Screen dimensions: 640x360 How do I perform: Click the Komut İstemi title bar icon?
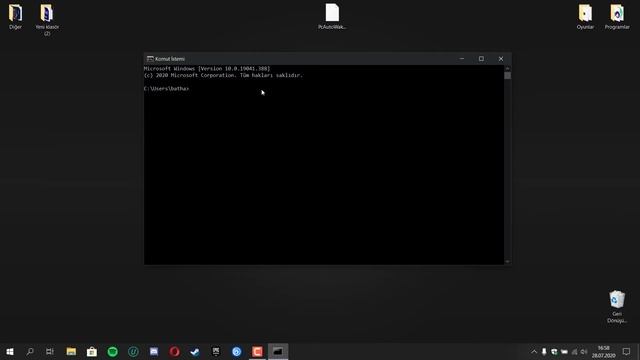[150, 59]
